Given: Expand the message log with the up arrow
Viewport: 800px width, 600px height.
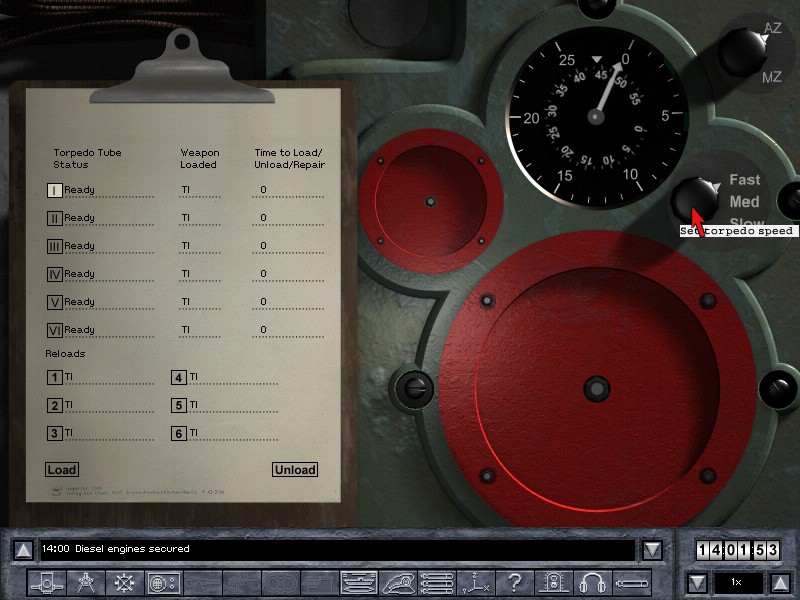Looking at the screenshot, I should [x=22, y=550].
